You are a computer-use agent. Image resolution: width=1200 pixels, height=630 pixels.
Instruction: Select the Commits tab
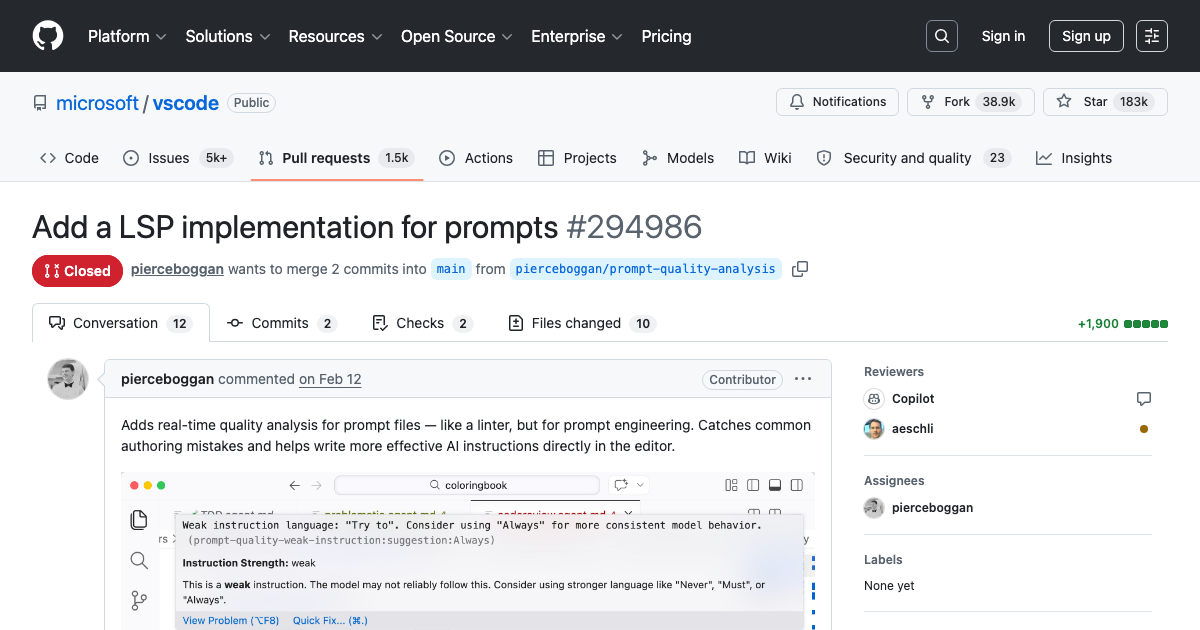(x=282, y=323)
